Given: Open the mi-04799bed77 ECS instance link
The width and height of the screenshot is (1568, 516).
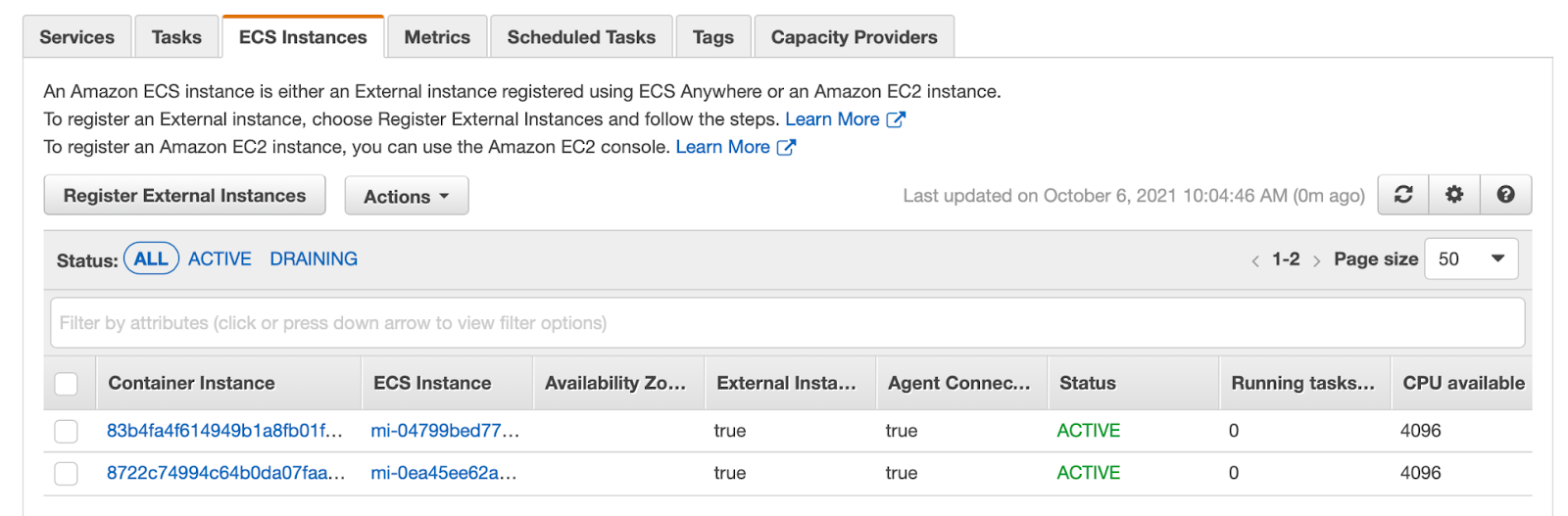Looking at the screenshot, I should [445, 431].
